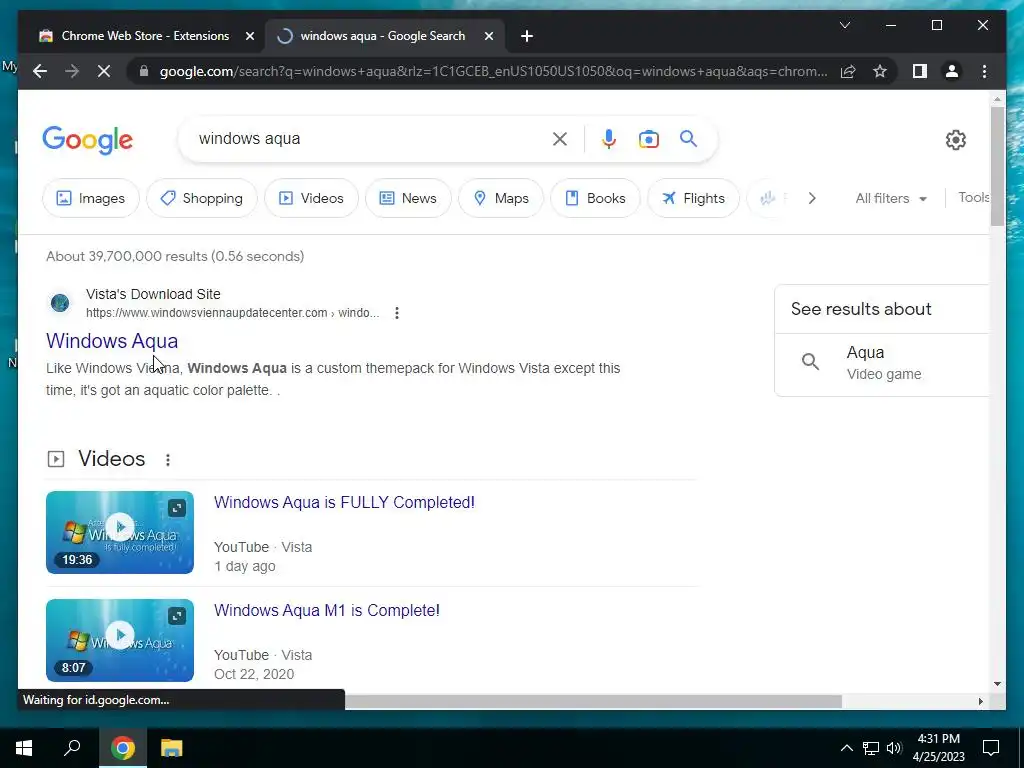Screen dimensions: 1024x768
Task: Switch to the Chrome Web Store - Extensions tab
Action: click(x=145, y=37)
